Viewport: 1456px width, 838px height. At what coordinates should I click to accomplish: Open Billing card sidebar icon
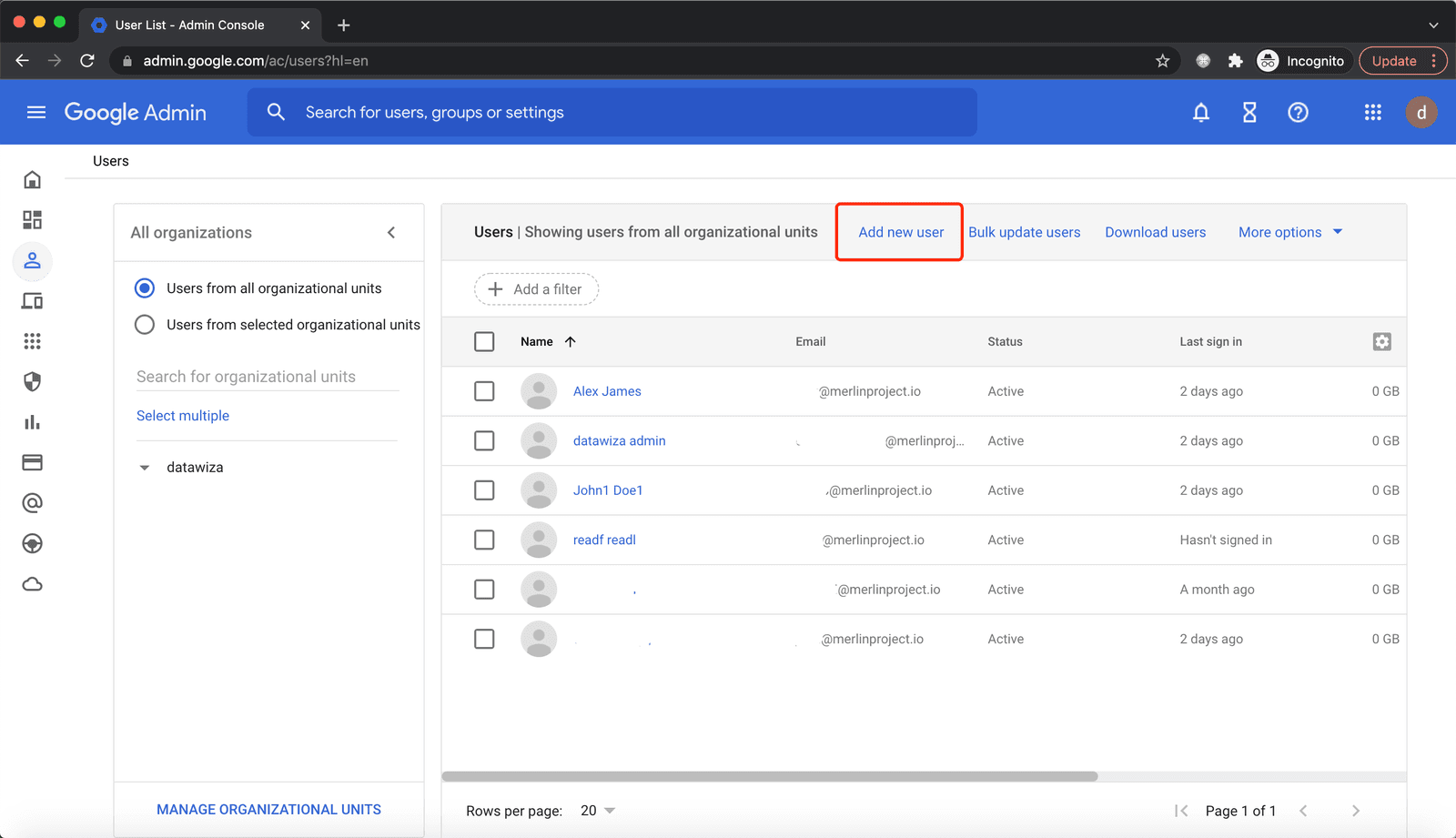tap(33, 462)
